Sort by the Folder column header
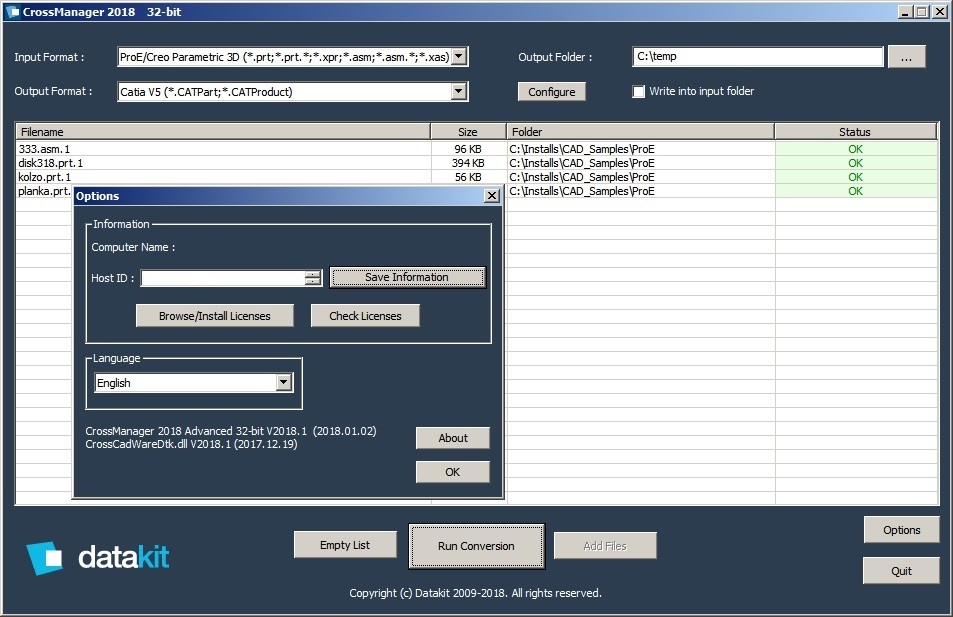The image size is (953, 617). pos(640,132)
